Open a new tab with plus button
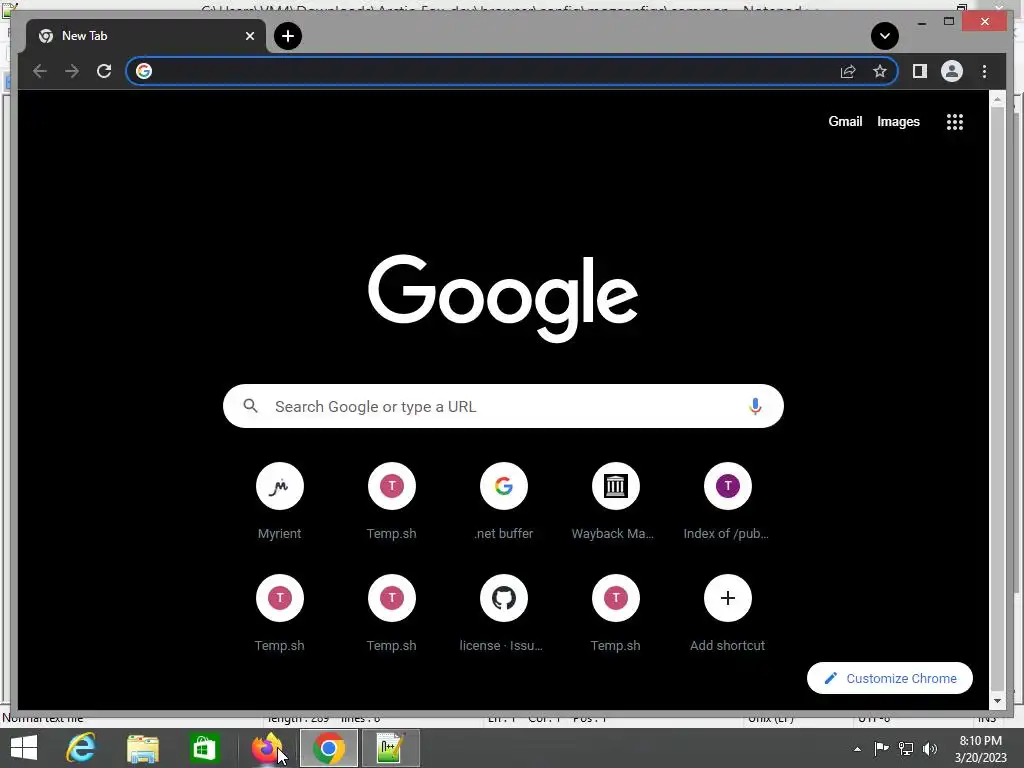The width and height of the screenshot is (1024, 768). pyautogui.click(x=288, y=36)
